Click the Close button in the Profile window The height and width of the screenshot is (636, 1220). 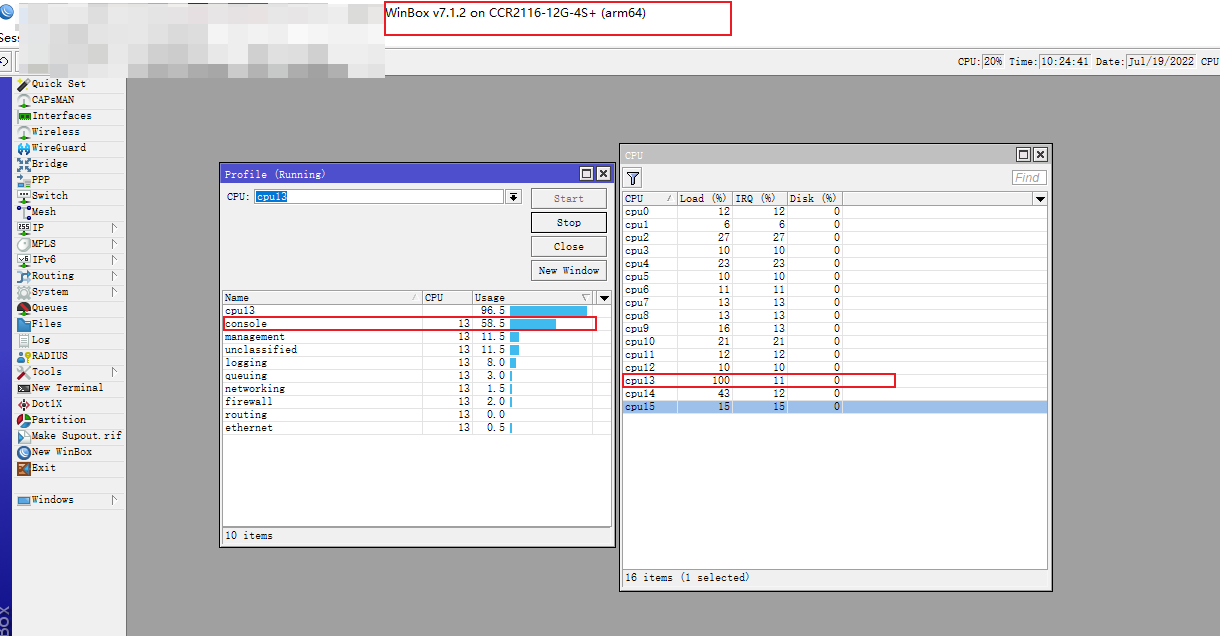[569, 246]
